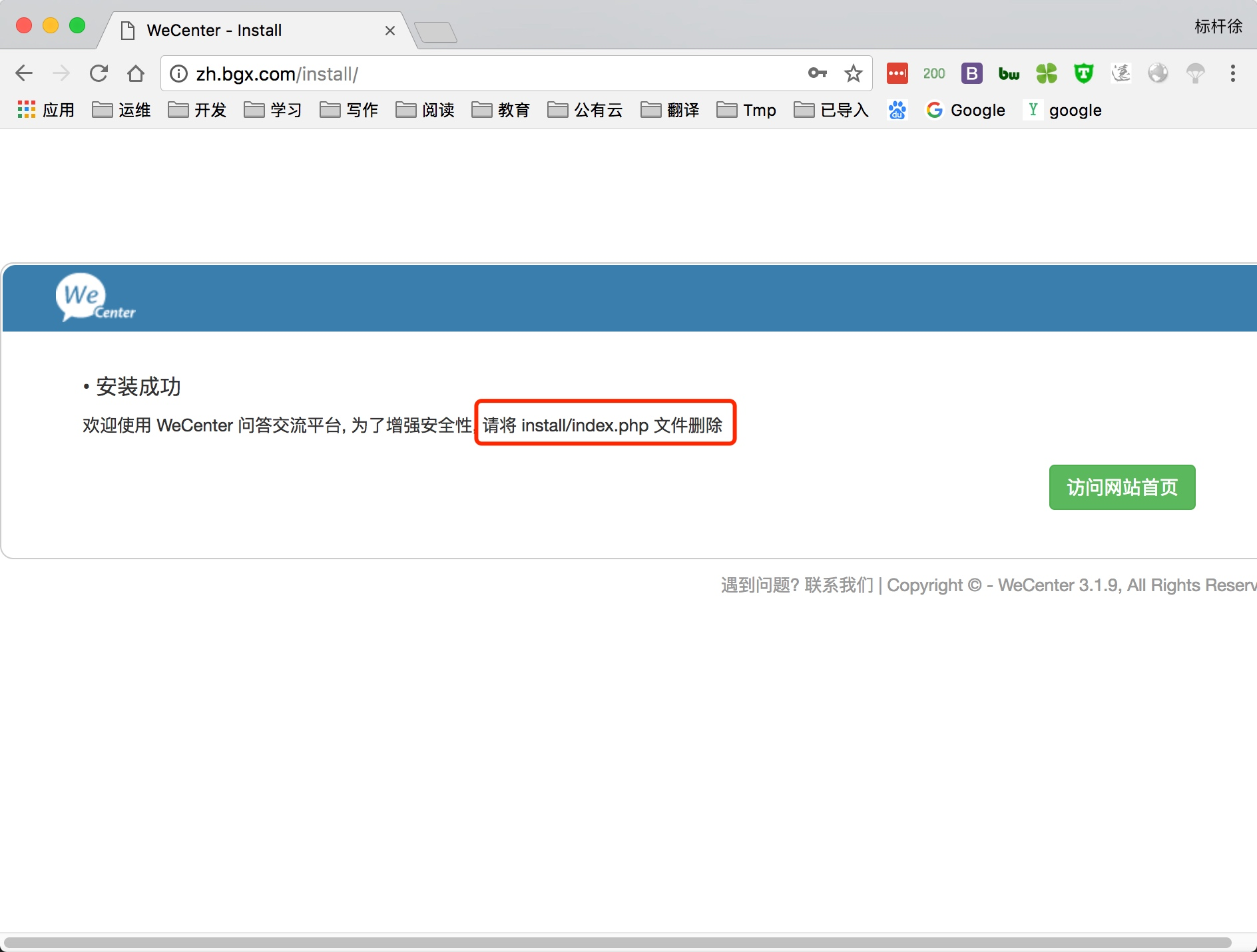This screenshot has height=952, width=1257.
Task: Expand the Tmp bookmarks folder
Action: [746, 110]
